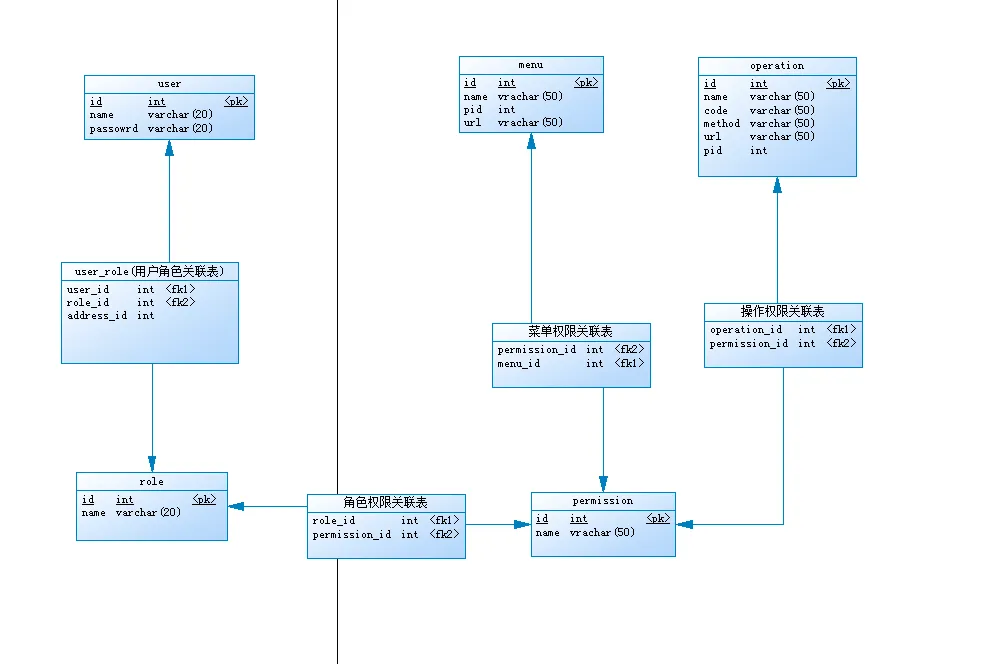This screenshot has height=664, width=1002.
Task: Select the 菜单权限关联表 table header
Action: tap(571, 332)
